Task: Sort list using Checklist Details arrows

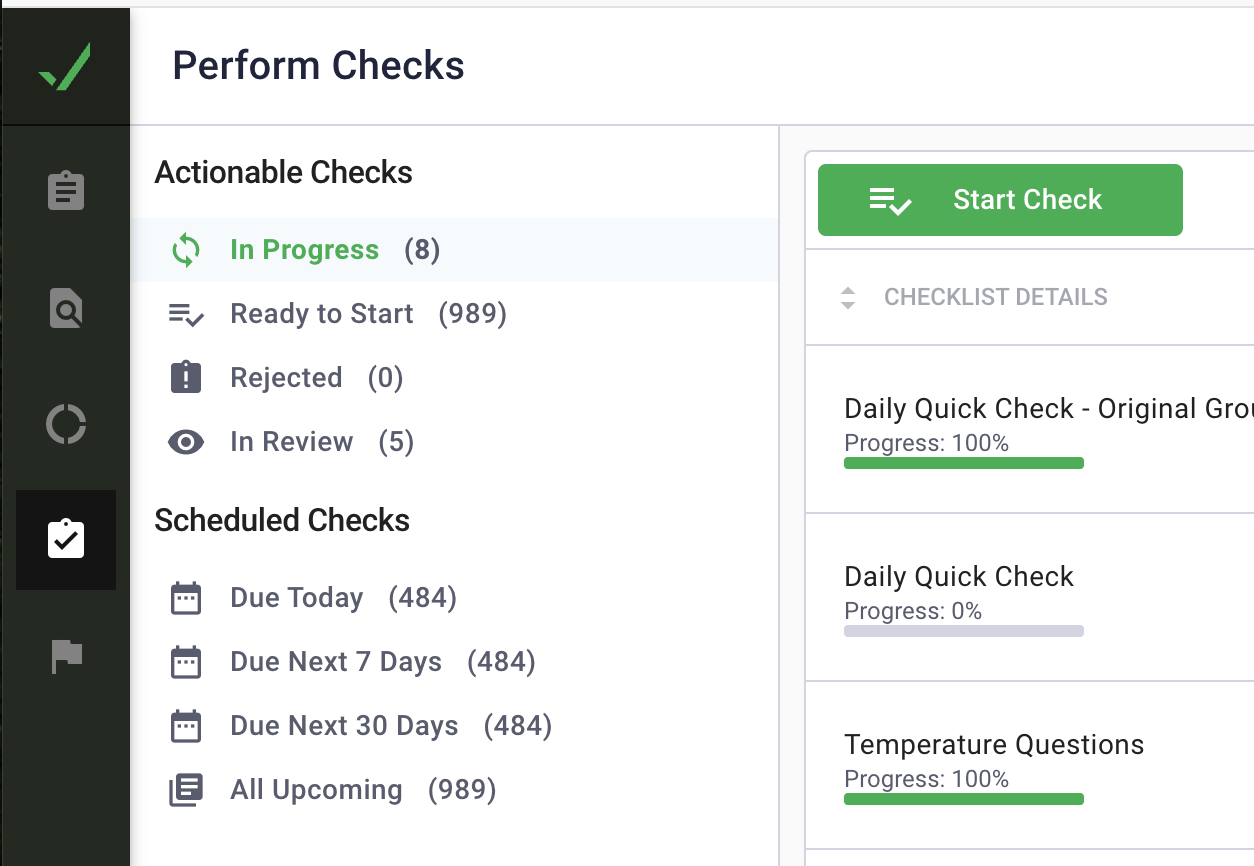Action: 848,297
